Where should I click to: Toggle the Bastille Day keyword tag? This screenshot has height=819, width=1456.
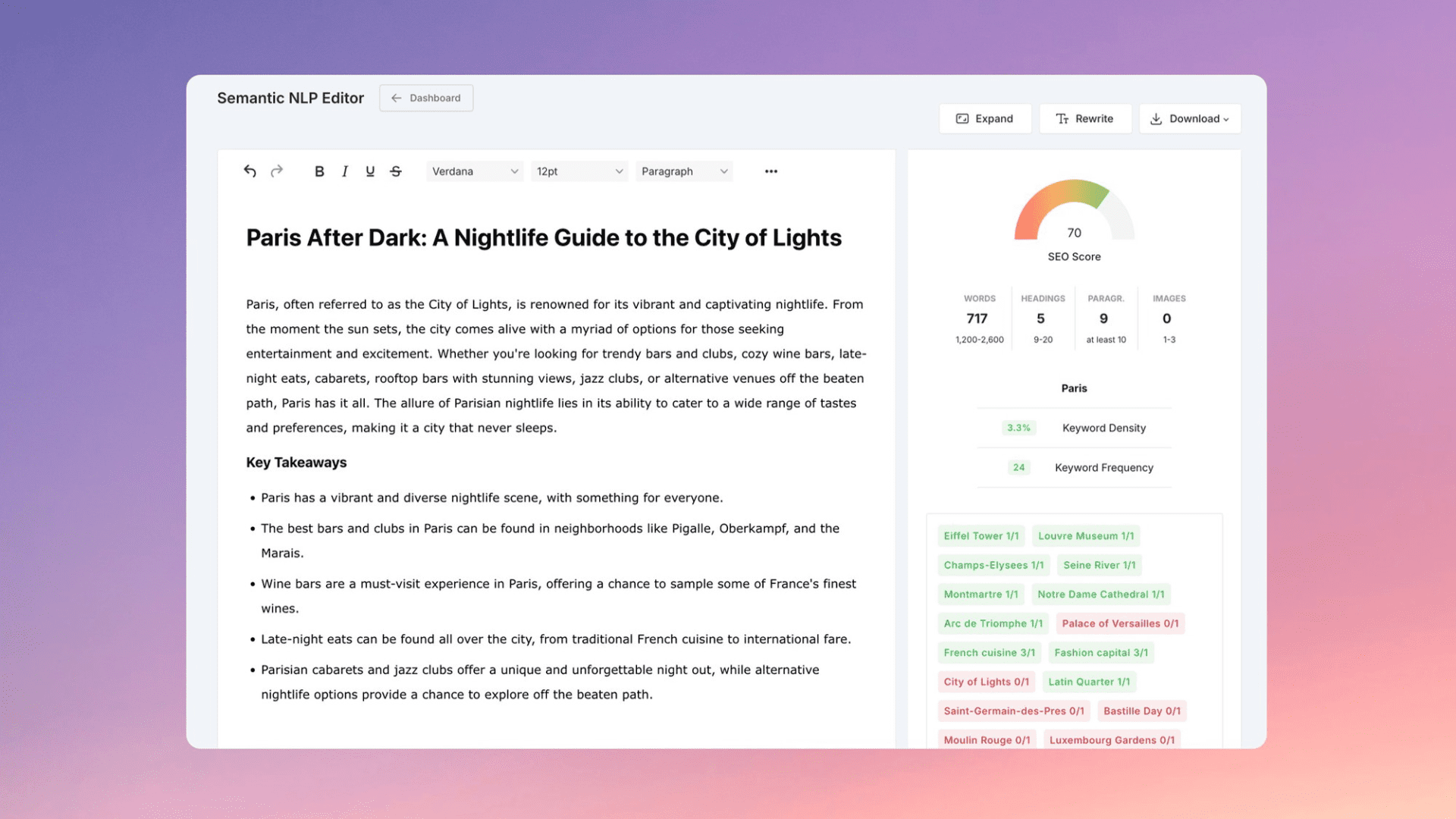(x=1142, y=711)
